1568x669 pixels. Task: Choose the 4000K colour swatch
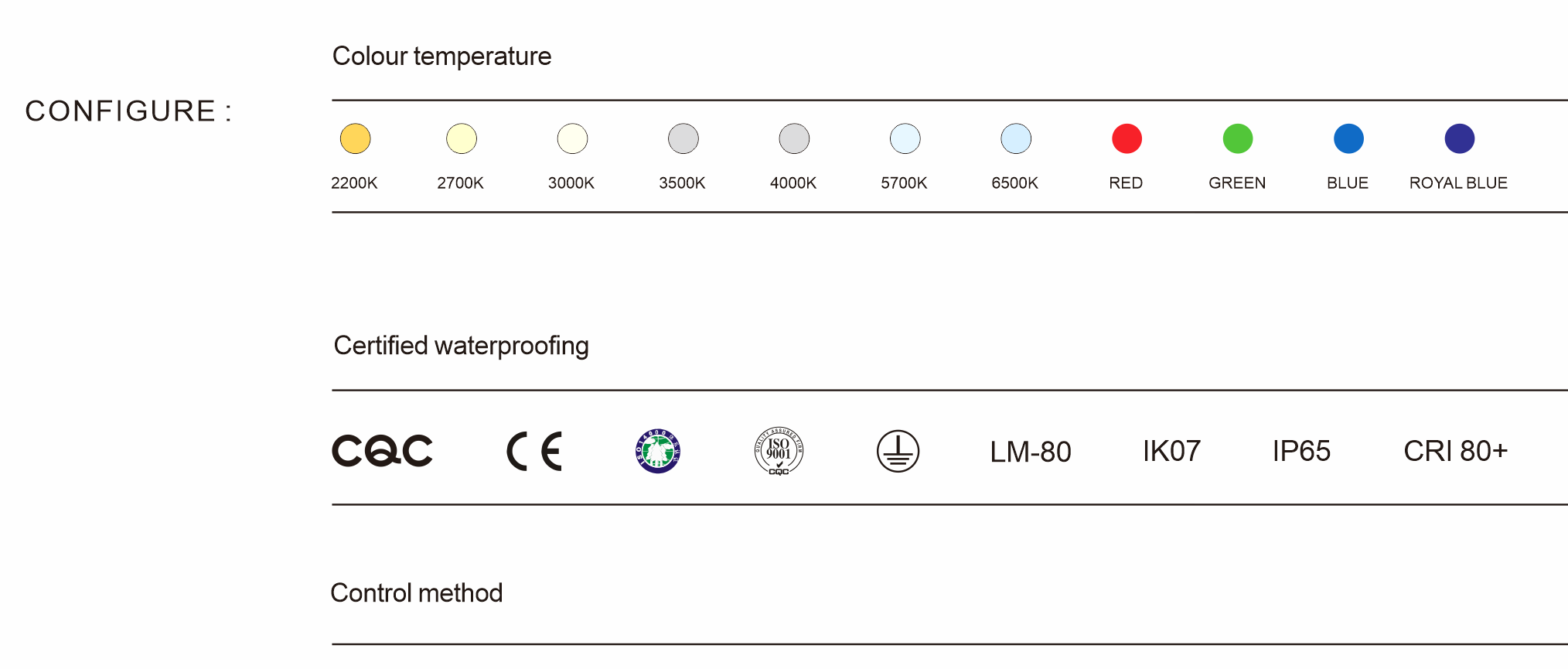pyautogui.click(x=794, y=139)
